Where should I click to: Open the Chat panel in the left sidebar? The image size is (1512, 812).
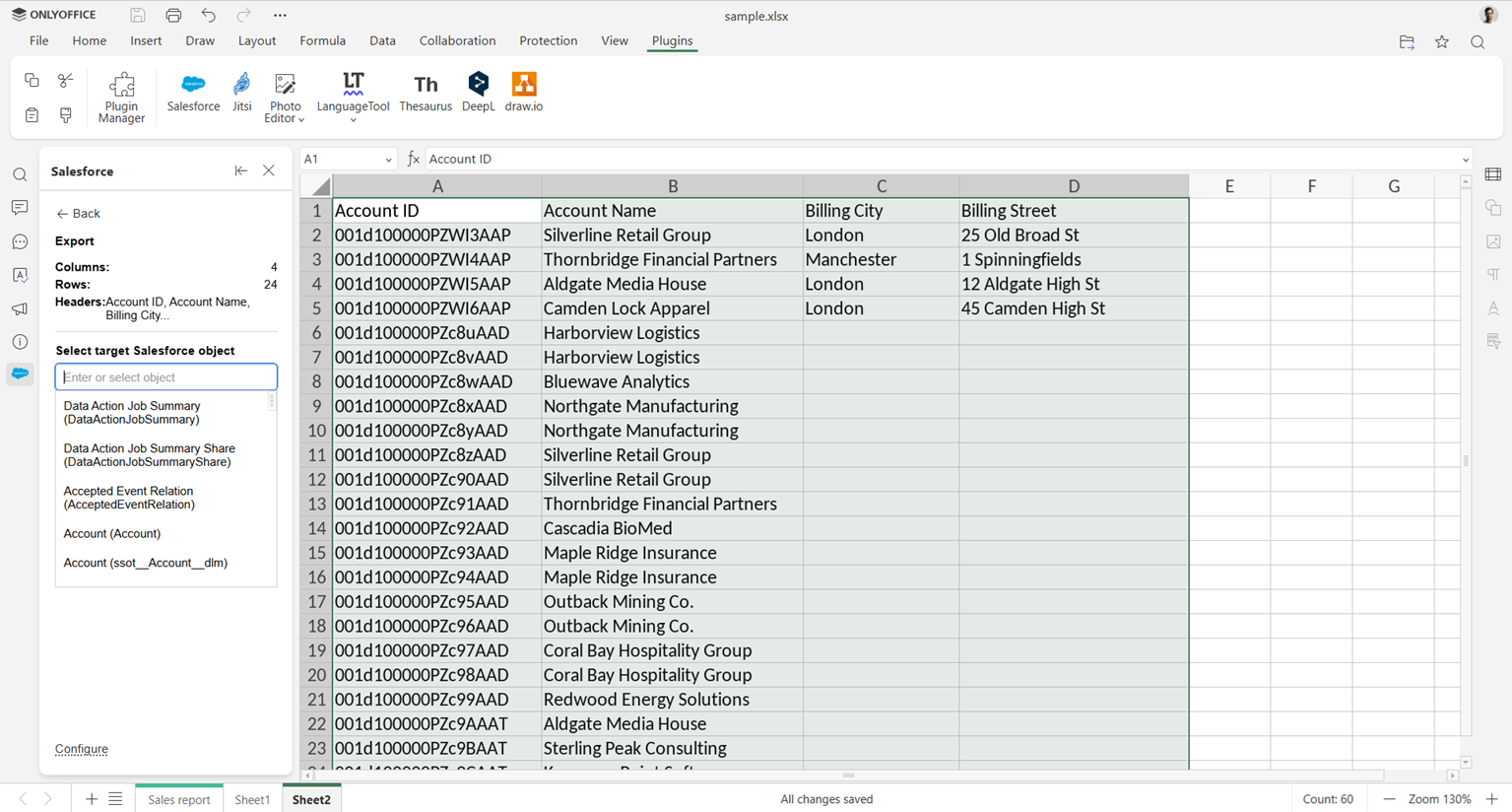pos(20,241)
